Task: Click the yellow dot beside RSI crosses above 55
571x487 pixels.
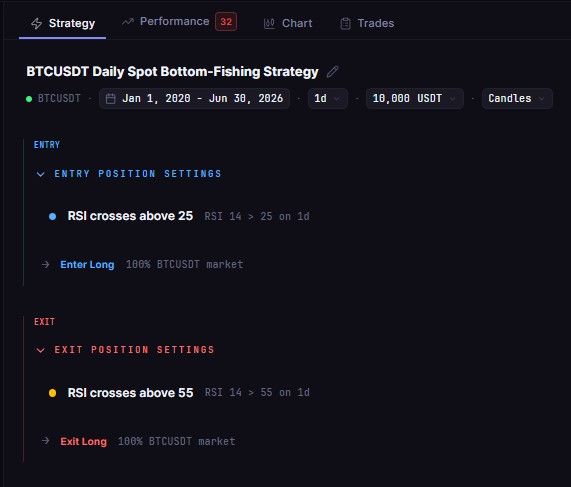Action: coord(52,393)
